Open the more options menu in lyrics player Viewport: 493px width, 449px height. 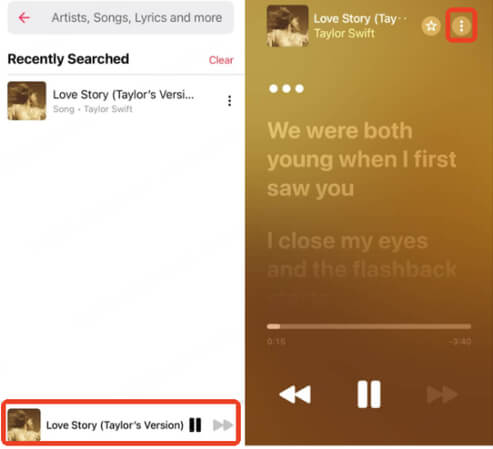(461, 26)
